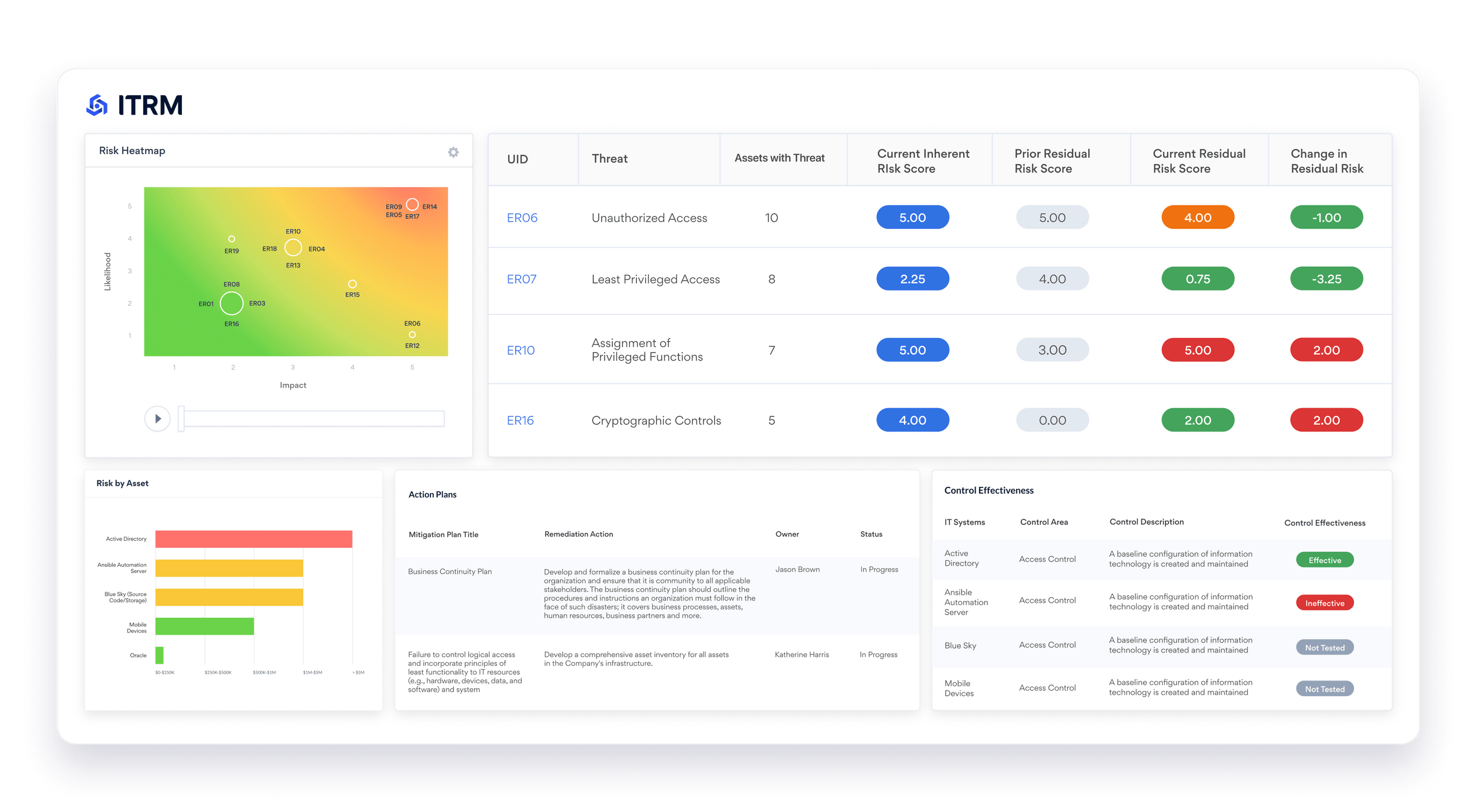Viewport: 1476px width, 812px height.
Task: Select the Business Continuity Plan row title
Action: click(449, 571)
